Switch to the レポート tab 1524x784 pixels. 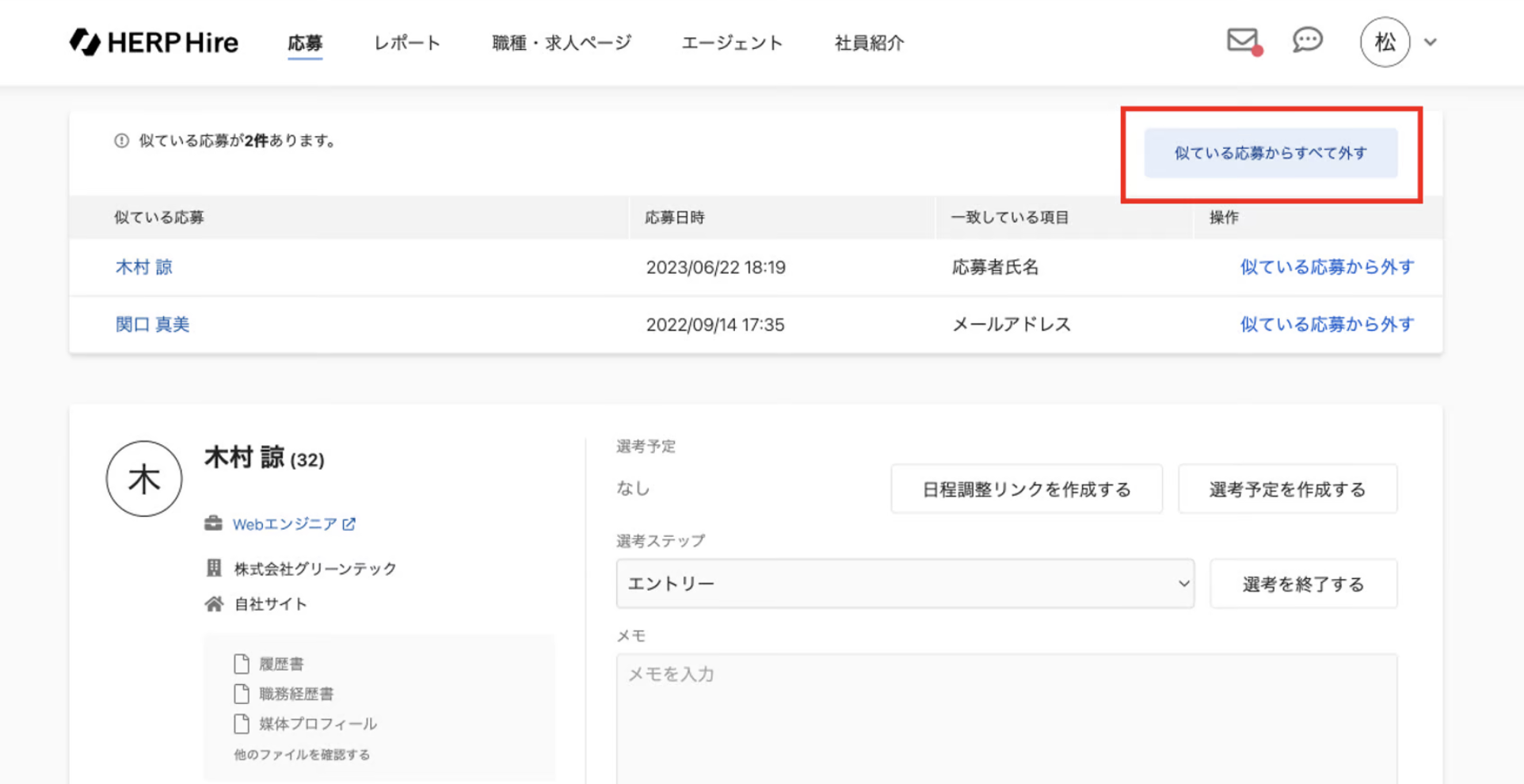(x=407, y=43)
